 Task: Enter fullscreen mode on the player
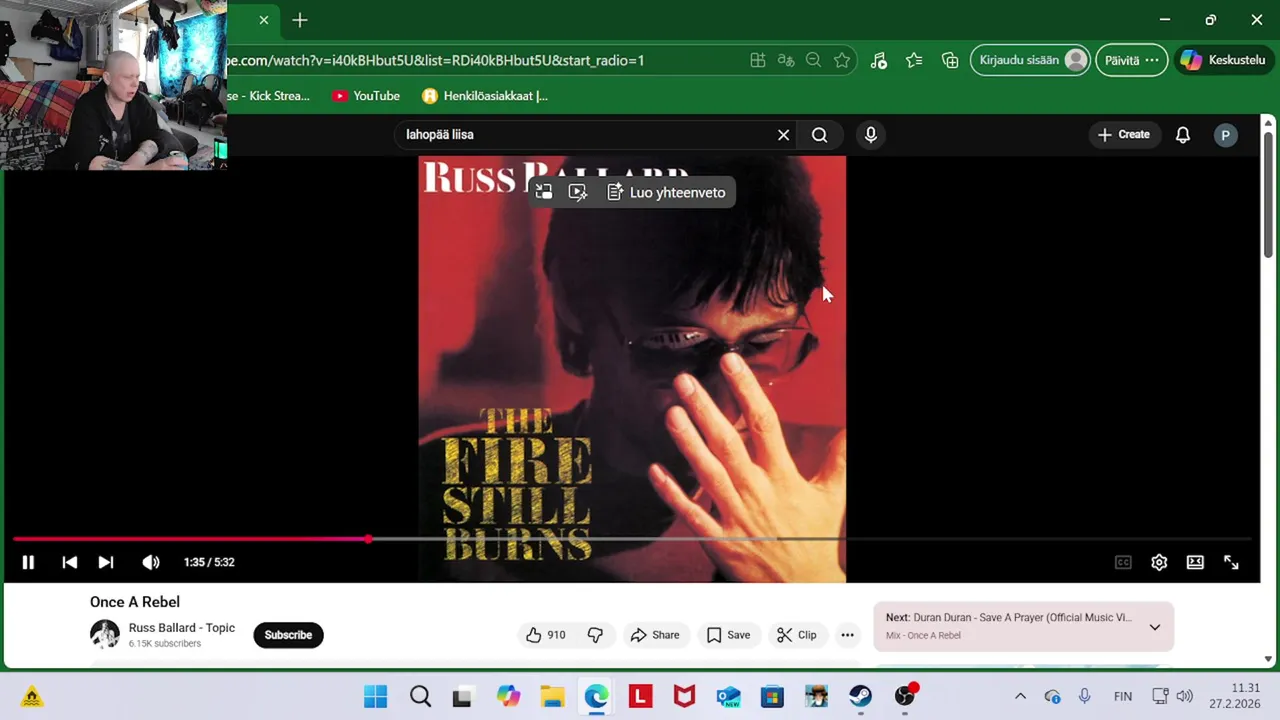[1231, 562]
